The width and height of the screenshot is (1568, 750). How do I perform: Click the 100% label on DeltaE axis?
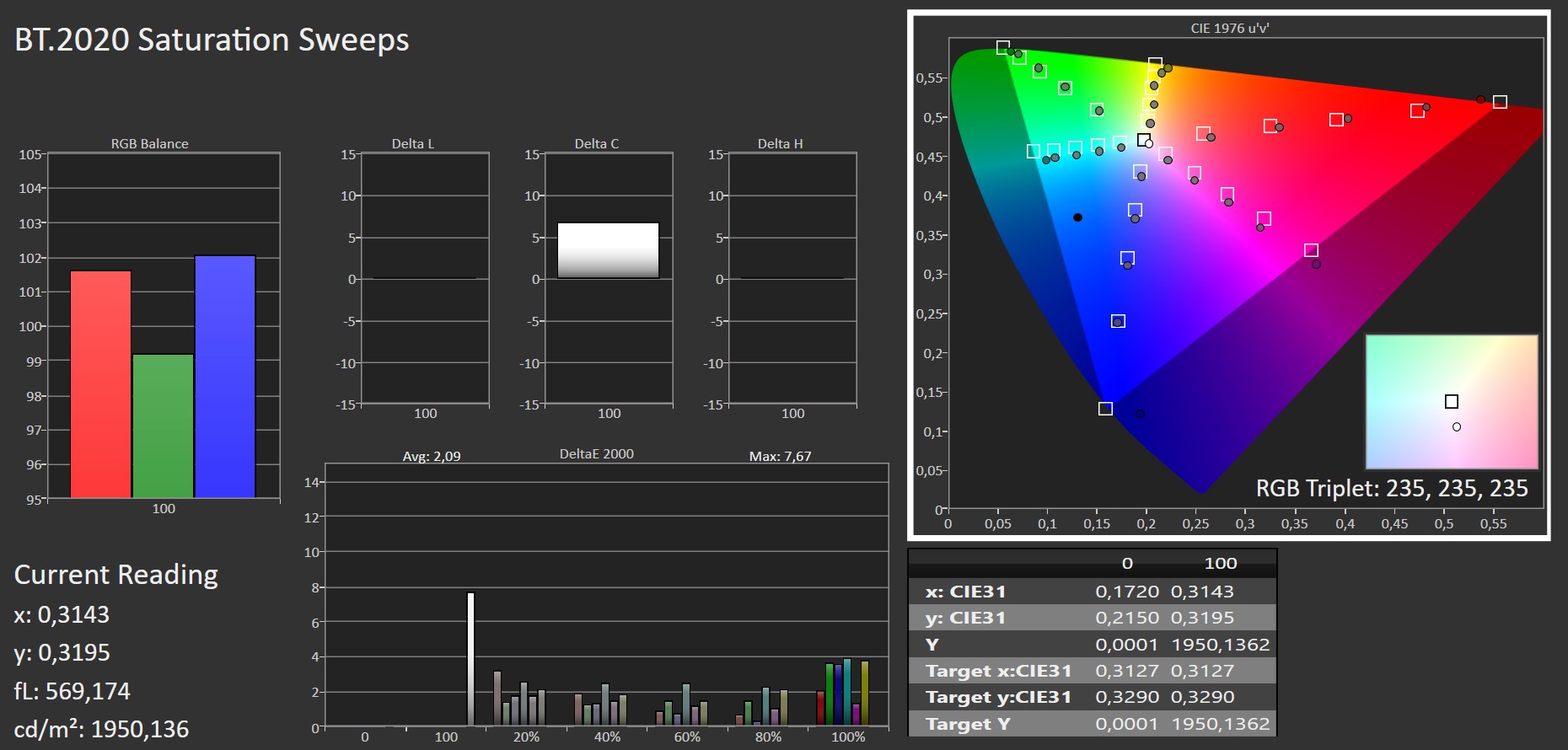pyautogui.click(x=848, y=737)
